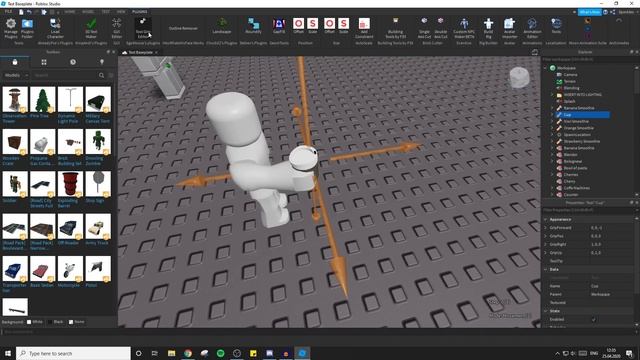The height and width of the screenshot is (360, 640).
Task: Open the GUI Editor plugin
Action: (117, 28)
